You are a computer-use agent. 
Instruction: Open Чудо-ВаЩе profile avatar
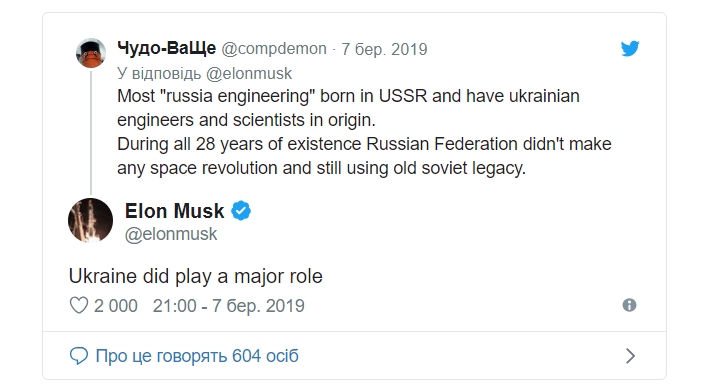(x=91, y=53)
